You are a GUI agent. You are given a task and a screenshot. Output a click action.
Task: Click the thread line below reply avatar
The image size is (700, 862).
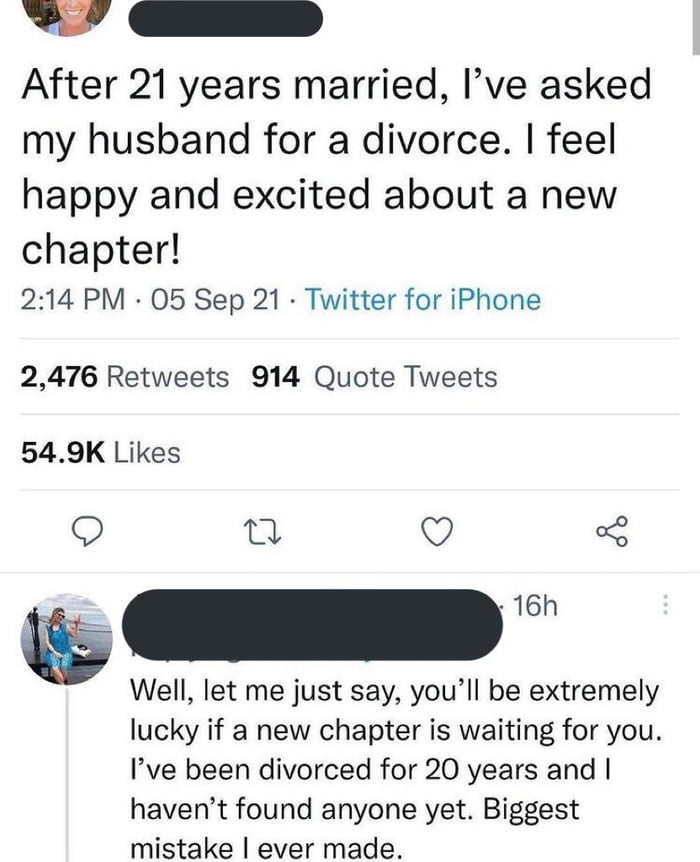(x=66, y=770)
